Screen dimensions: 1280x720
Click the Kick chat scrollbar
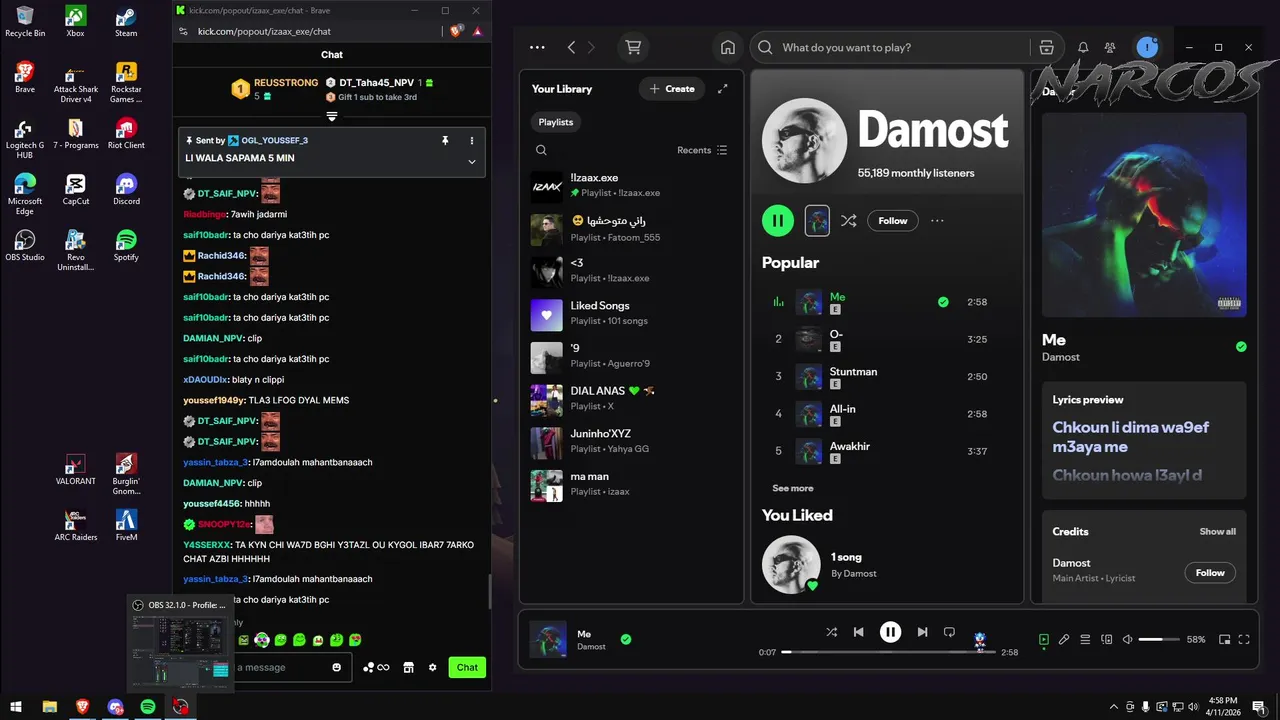pyautogui.click(x=489, y=592)
